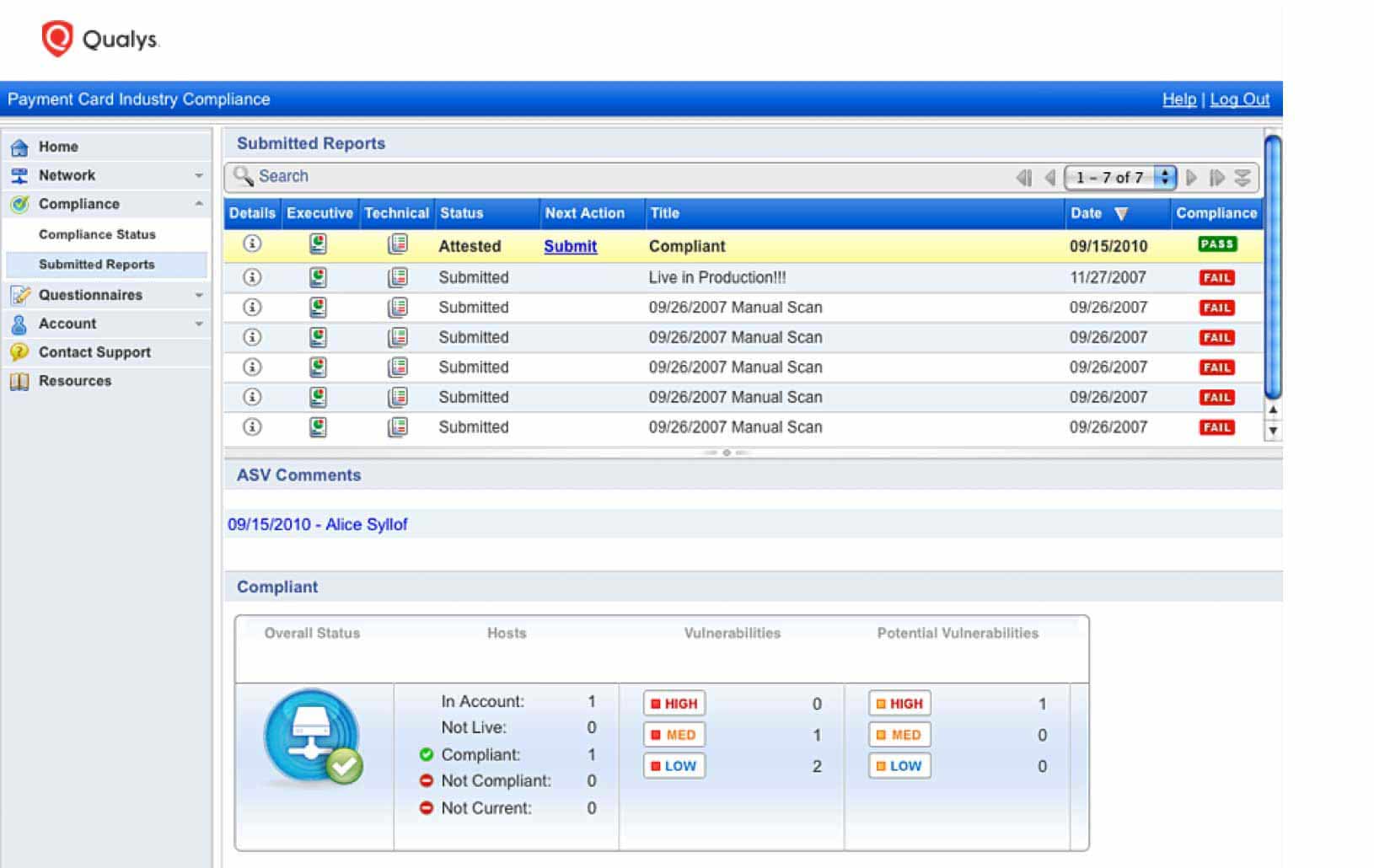Click the Qualys logo
Image resolution: width=1374 pixels, height=868 pixels.
click(98, 37)
